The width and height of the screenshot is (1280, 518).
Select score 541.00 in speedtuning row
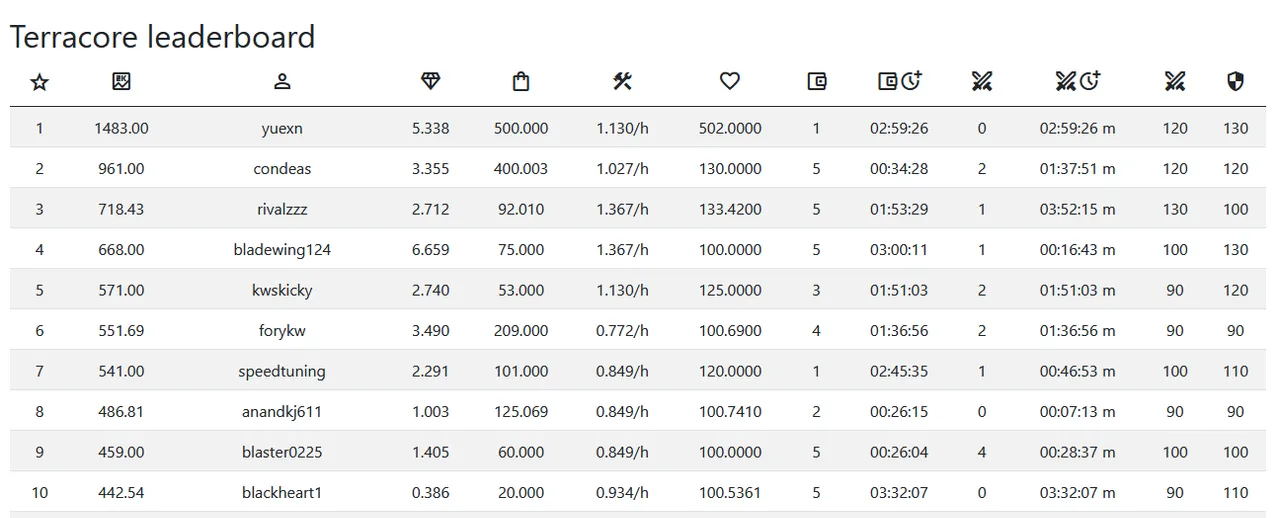[x=121, y=371]
